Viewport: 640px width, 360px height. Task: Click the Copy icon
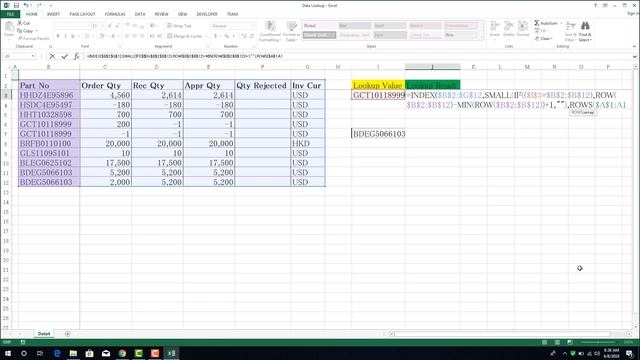[20, 31]
